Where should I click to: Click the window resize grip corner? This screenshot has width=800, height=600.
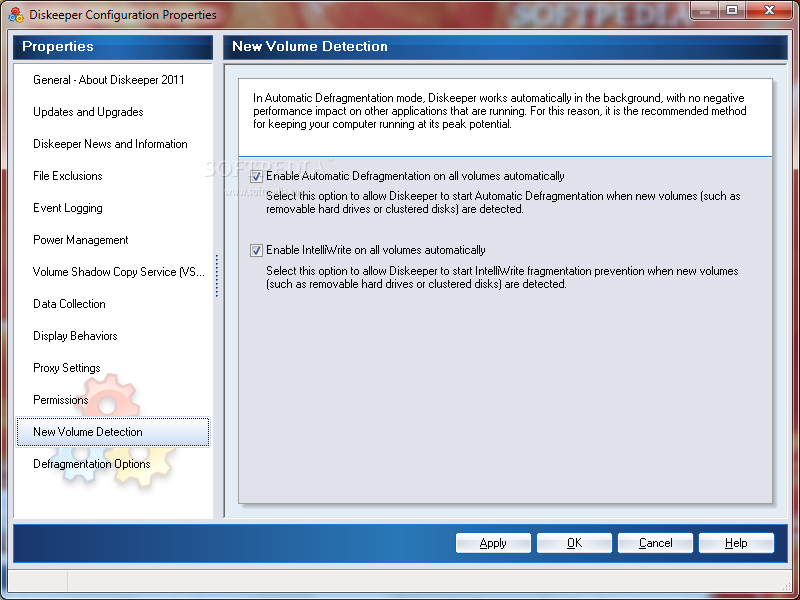pyautogui.click(x=786, y=586)
